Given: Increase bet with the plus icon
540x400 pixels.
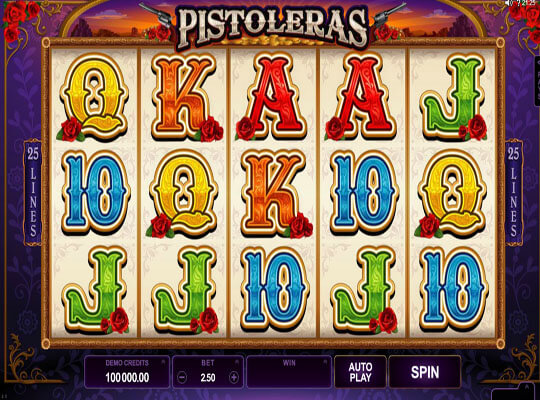Looking at the screenshot, I should click(x=234, y=377).
